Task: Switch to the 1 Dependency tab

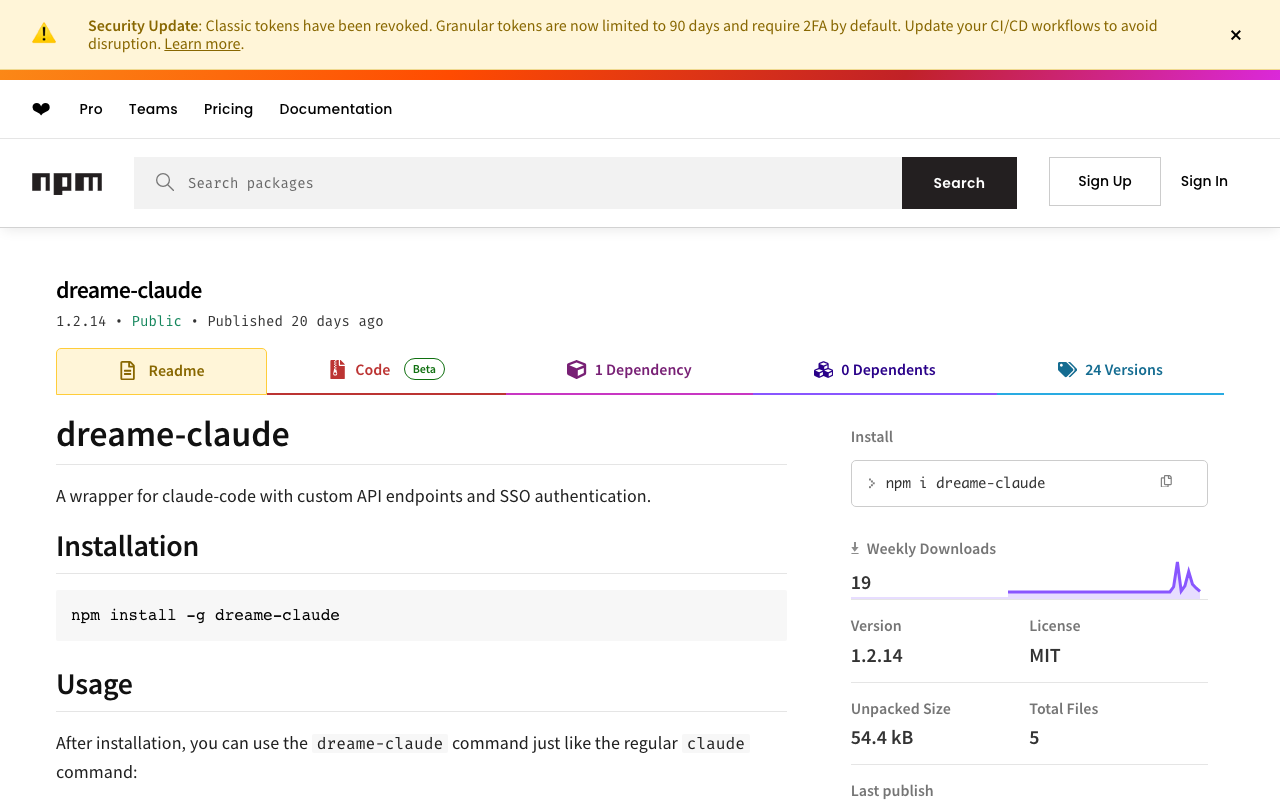Action: pyautogui.click(x=642, y=370)
